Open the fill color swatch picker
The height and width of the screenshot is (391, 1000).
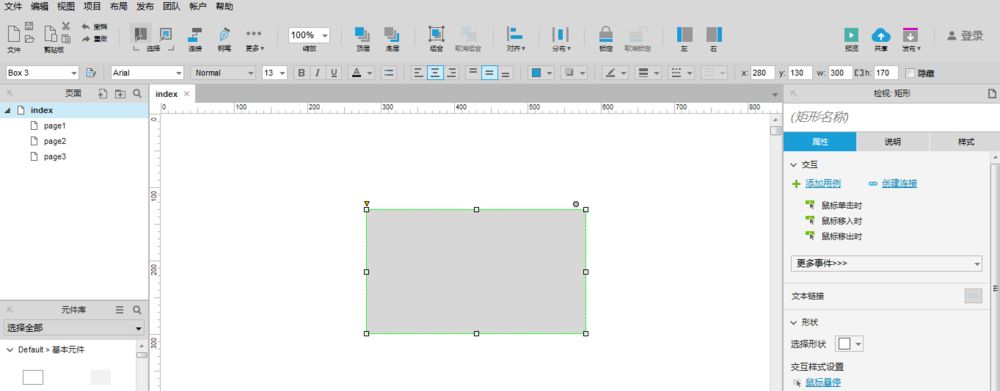point(541,73)
